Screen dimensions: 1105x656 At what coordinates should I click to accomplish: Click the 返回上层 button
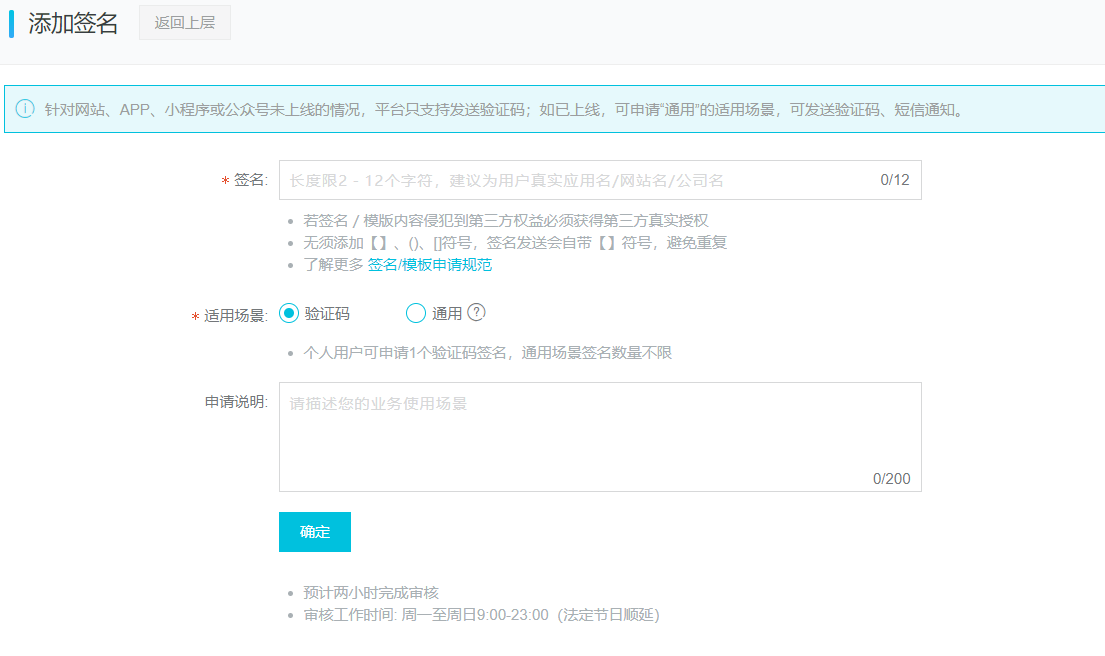184,22
